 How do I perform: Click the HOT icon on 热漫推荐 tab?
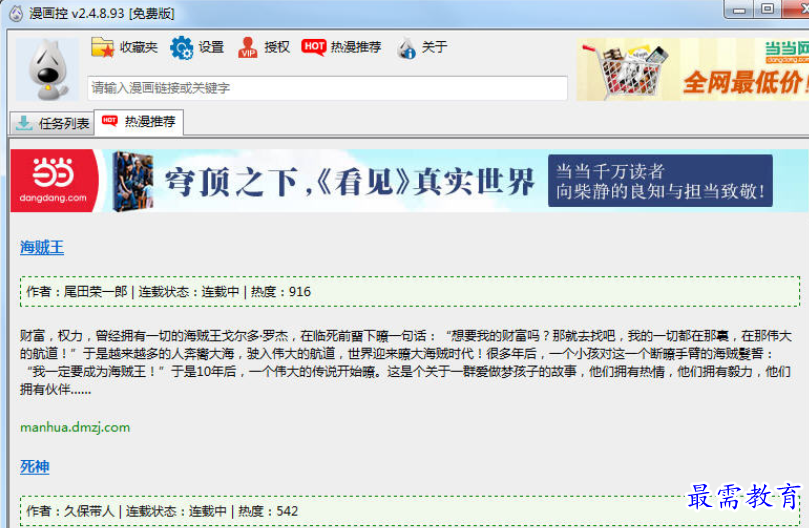(110, 121)
